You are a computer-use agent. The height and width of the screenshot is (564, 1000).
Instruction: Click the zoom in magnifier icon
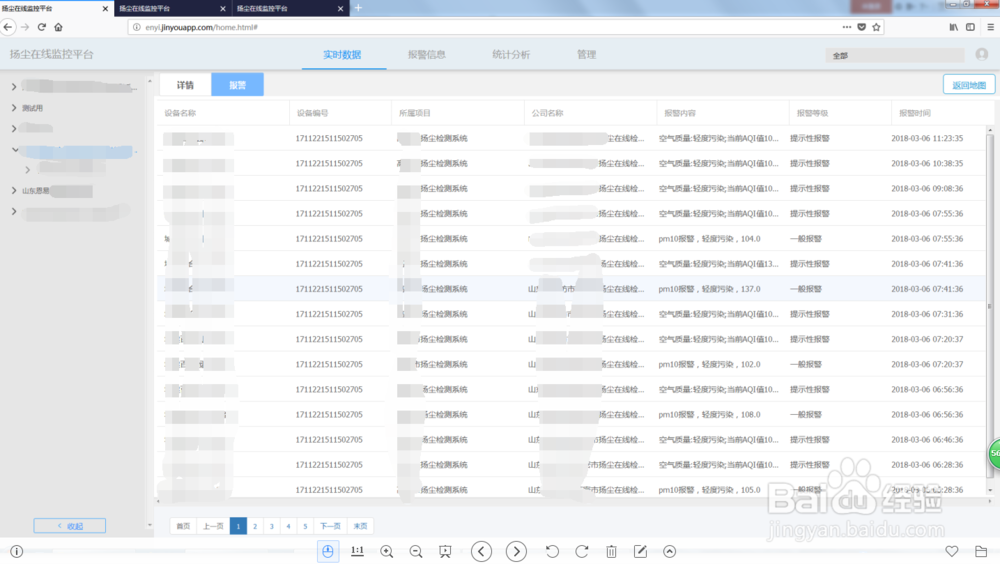pos(386,552)
